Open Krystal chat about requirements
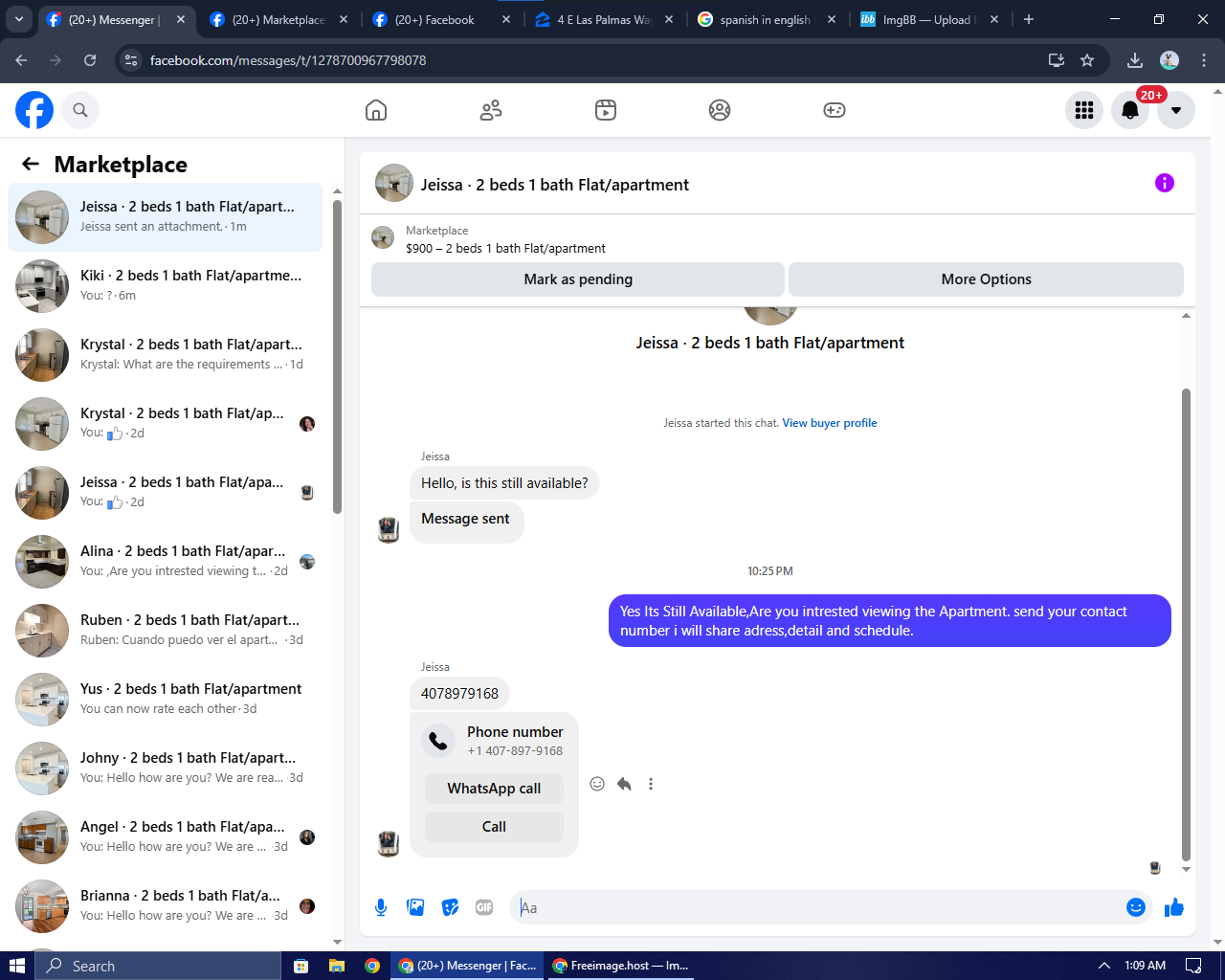This screenshot has height=980, width=1225. [x=165, y=355]
